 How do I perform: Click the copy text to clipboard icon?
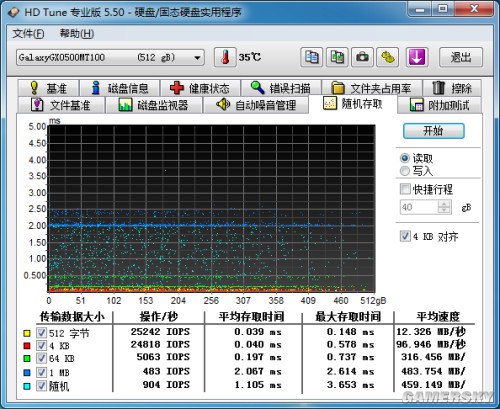311,57
